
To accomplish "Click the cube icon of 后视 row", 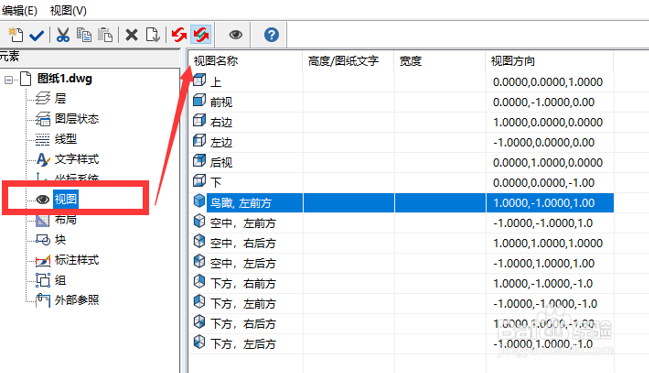I will [x=200, y=161].
